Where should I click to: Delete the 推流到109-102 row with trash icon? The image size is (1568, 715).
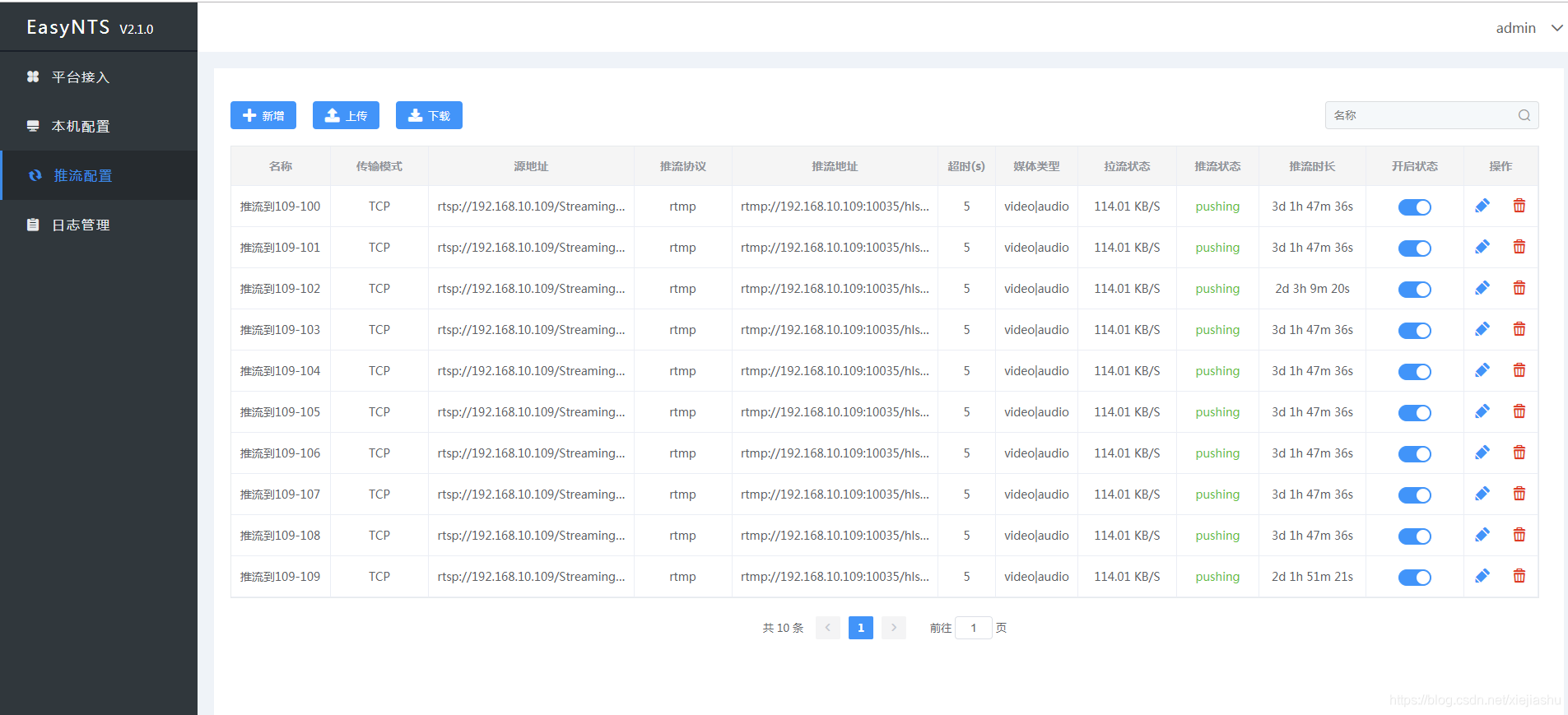[x=1519, y=288]
